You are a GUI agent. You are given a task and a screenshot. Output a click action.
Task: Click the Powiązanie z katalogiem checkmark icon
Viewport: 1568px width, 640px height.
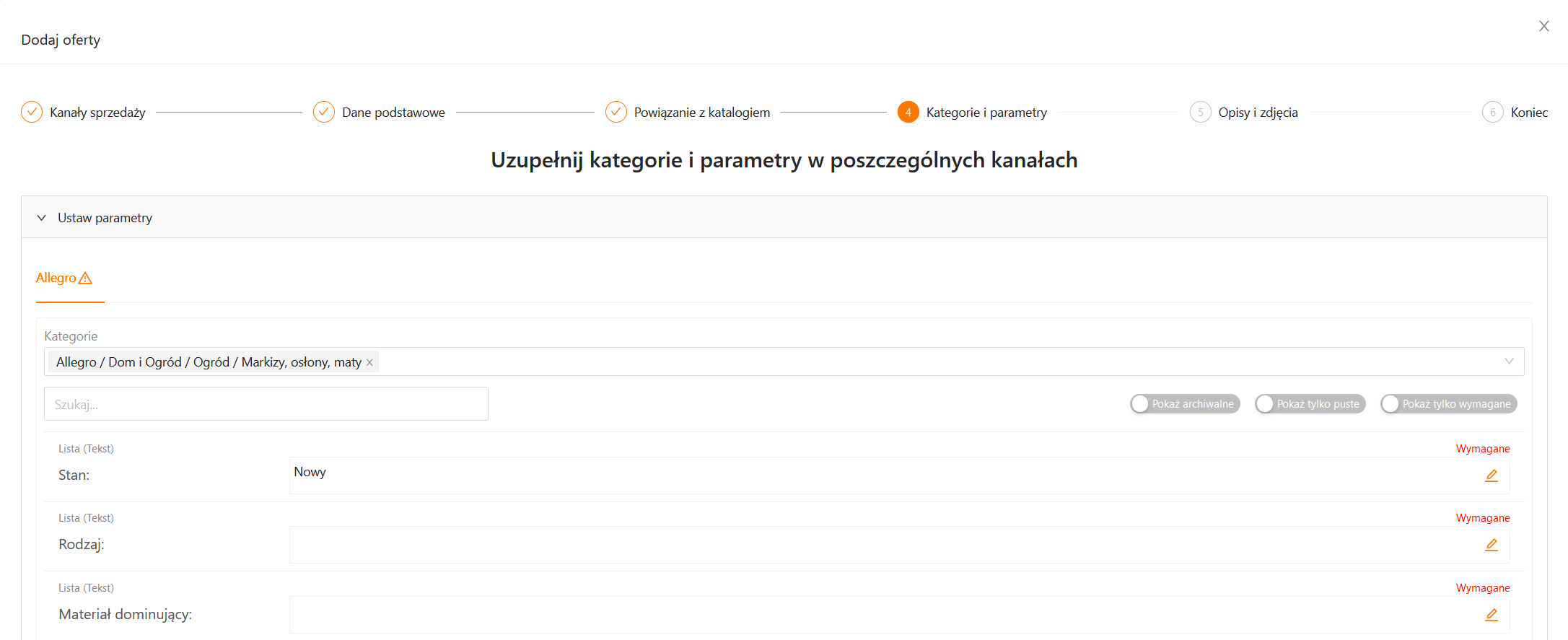tap(616, 112)
